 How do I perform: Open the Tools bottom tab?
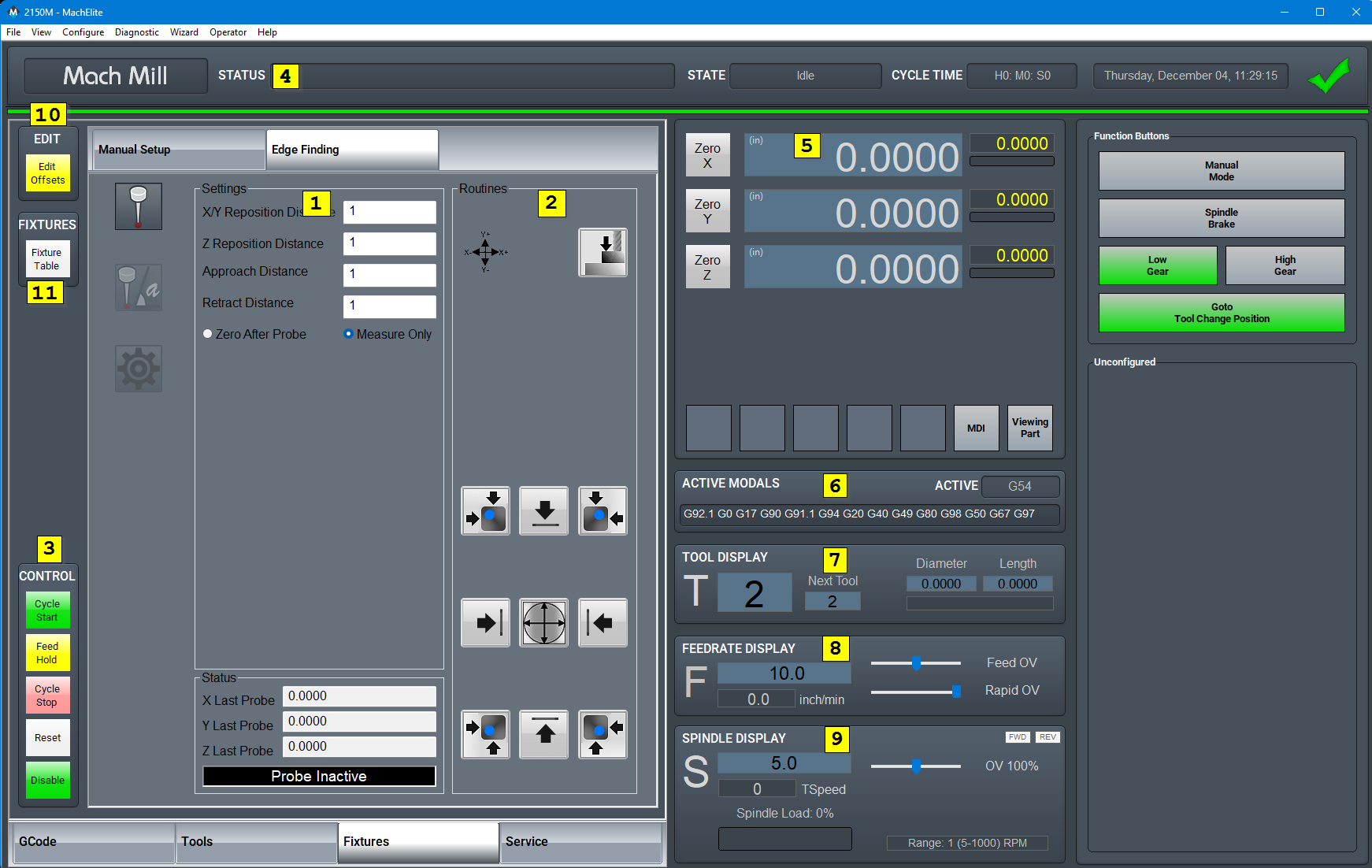pos(256,842)
